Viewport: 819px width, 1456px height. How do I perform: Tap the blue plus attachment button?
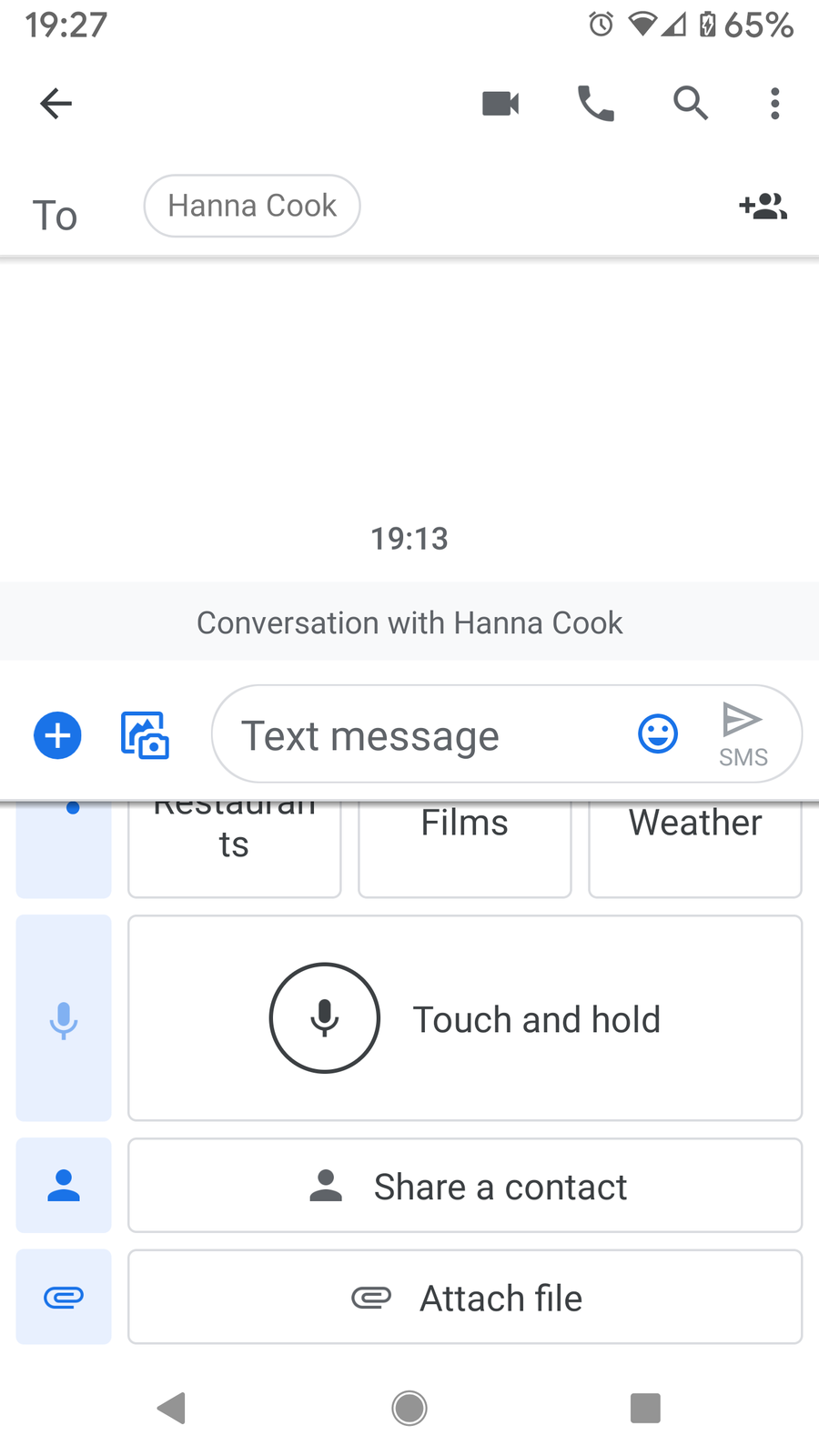(x=57, y=735)
